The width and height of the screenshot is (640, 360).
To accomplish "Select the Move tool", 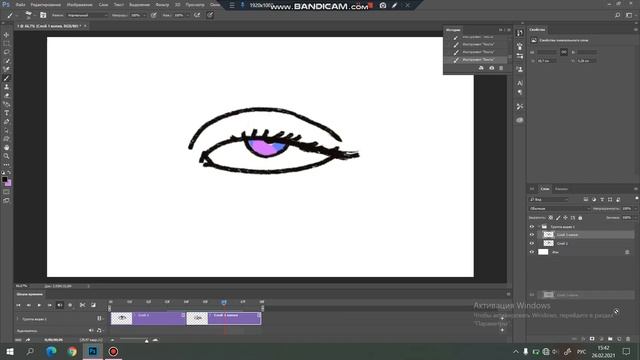I will 7,35.
